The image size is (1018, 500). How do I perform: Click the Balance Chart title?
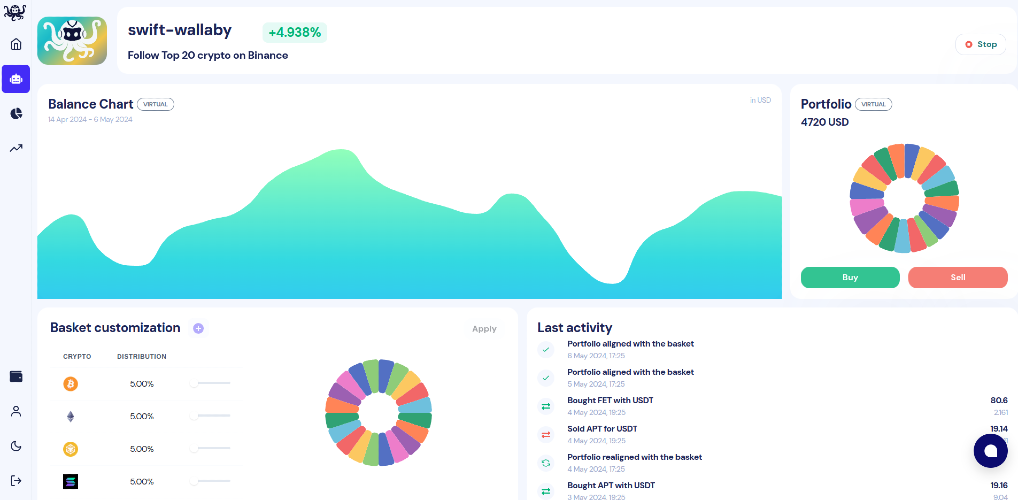91,104
